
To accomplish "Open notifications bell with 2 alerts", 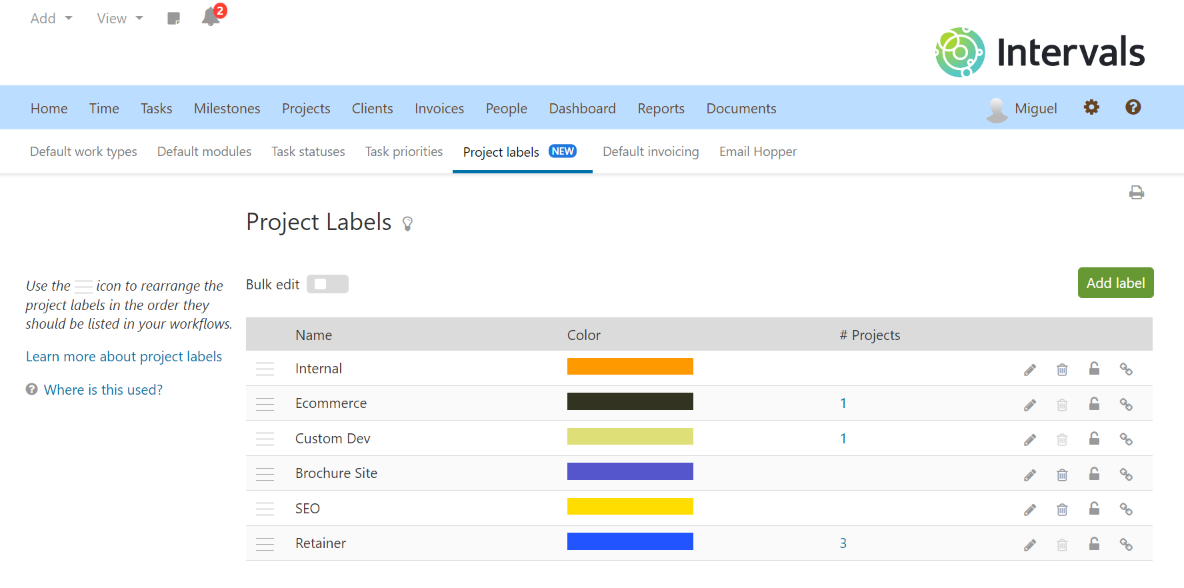I will click(x=211, y=18).
